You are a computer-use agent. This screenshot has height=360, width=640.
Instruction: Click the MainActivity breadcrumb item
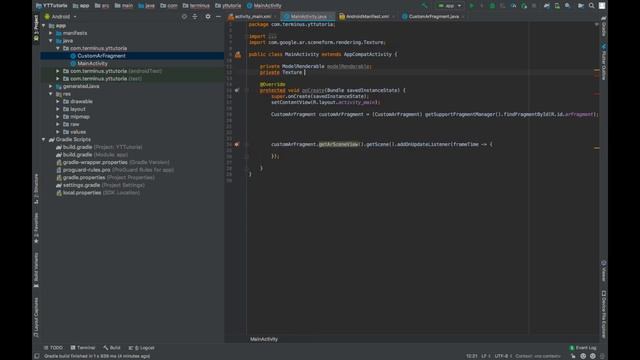click(x=264, y=6)
